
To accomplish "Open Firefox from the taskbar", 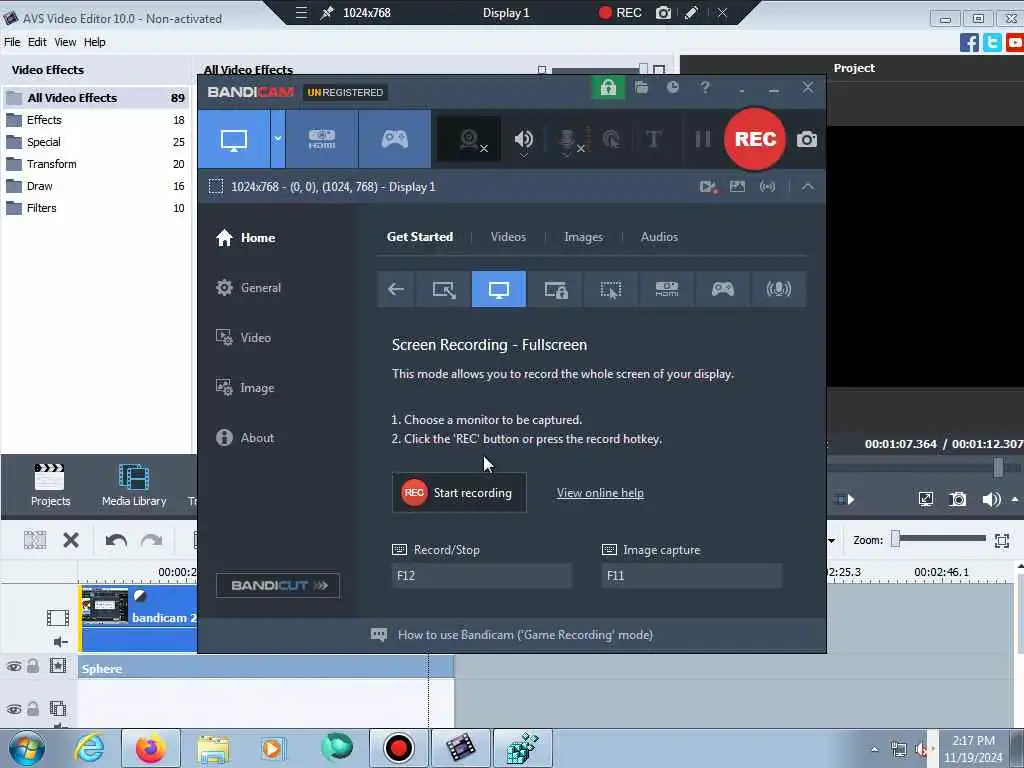I will click(x=150, y=748).
